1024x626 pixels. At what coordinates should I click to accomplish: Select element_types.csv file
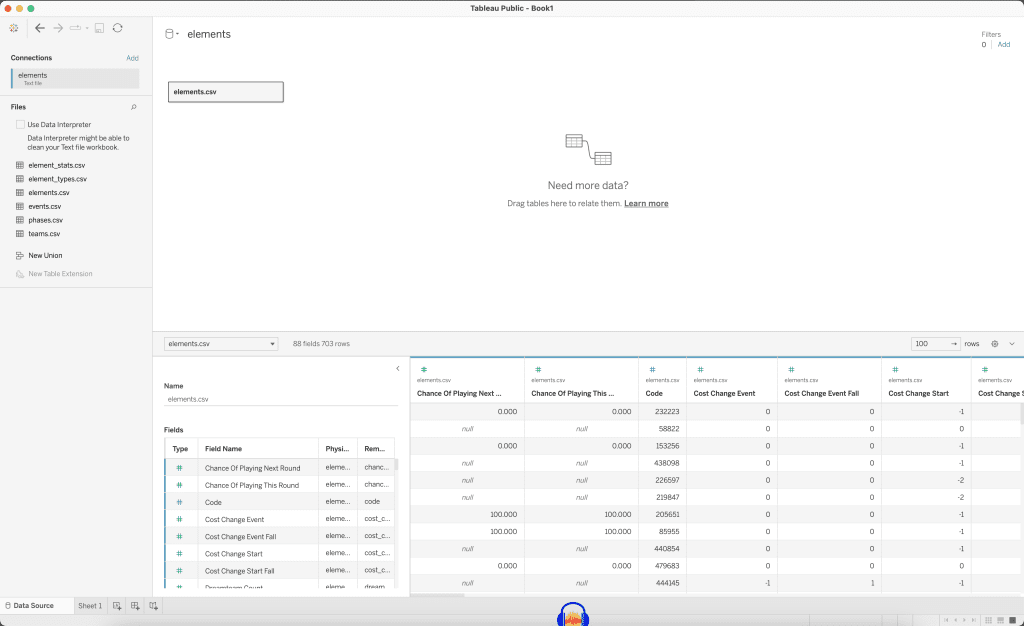coord(57,179)
